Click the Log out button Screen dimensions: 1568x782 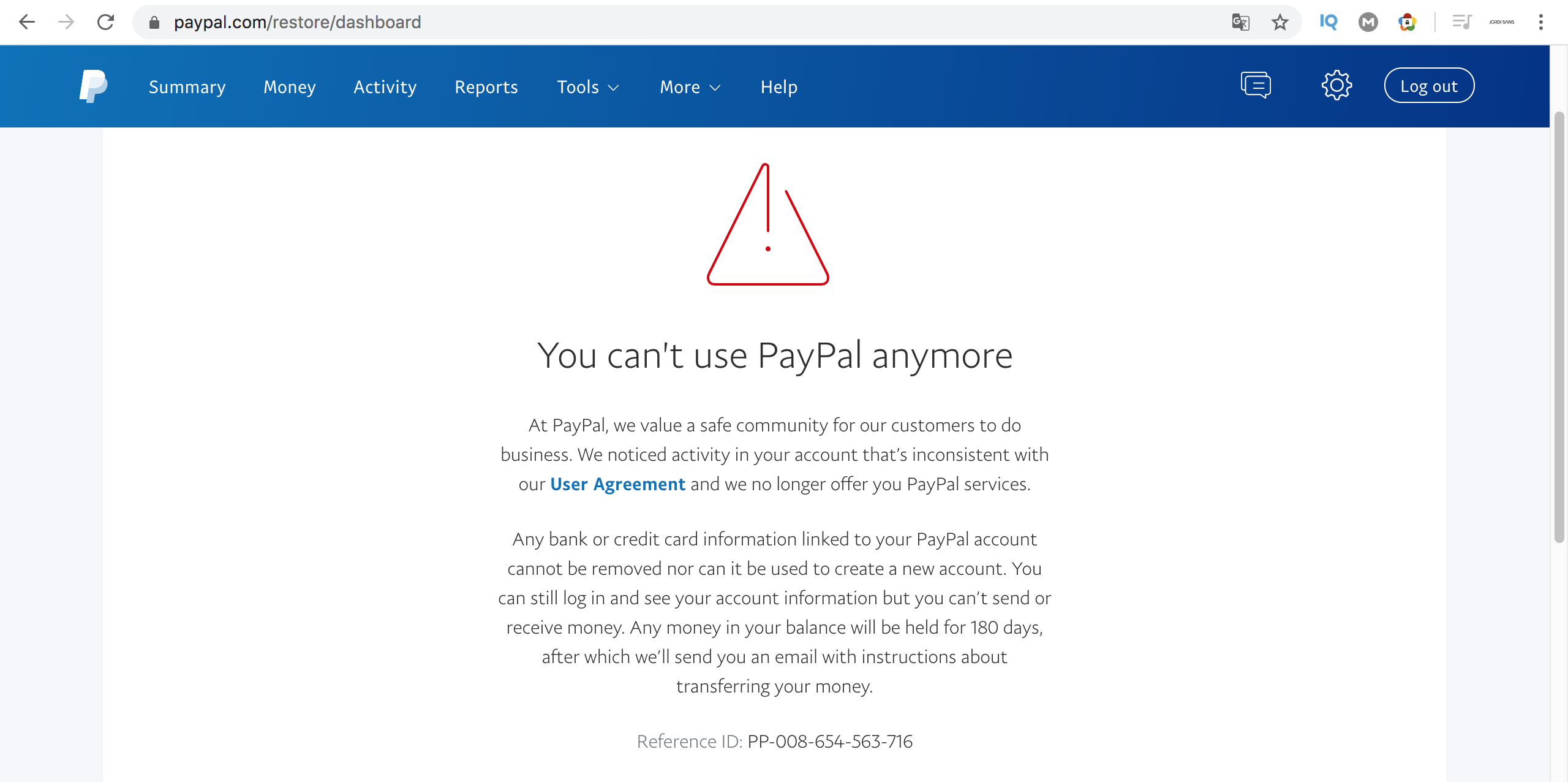click(x=1429, y=86)
